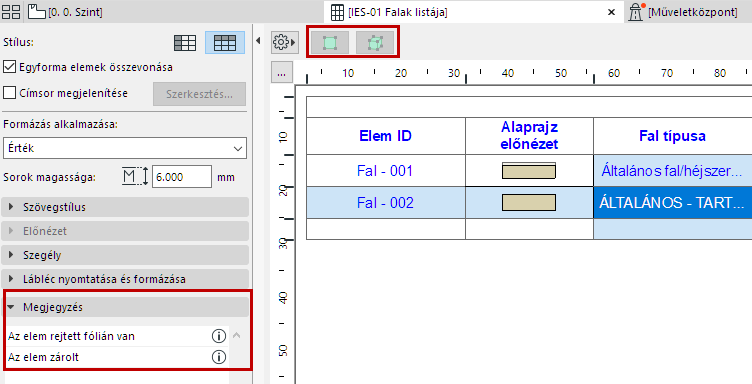The image size is (752, 384).
Task: Open the view organizer grid icon
Action: [11, 12]
